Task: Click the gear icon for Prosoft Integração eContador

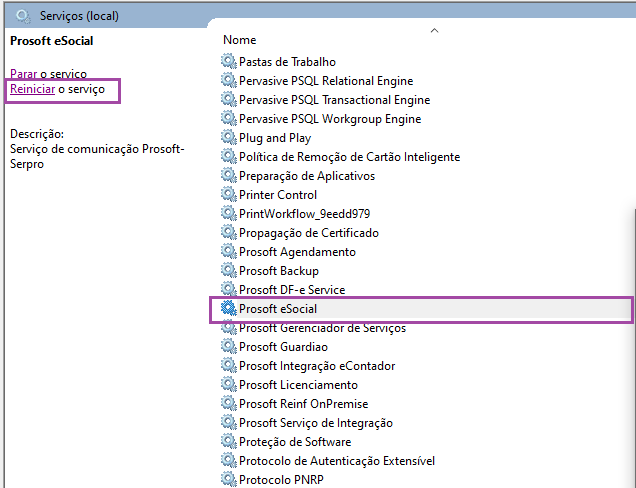Action: [x=229, y=366]
